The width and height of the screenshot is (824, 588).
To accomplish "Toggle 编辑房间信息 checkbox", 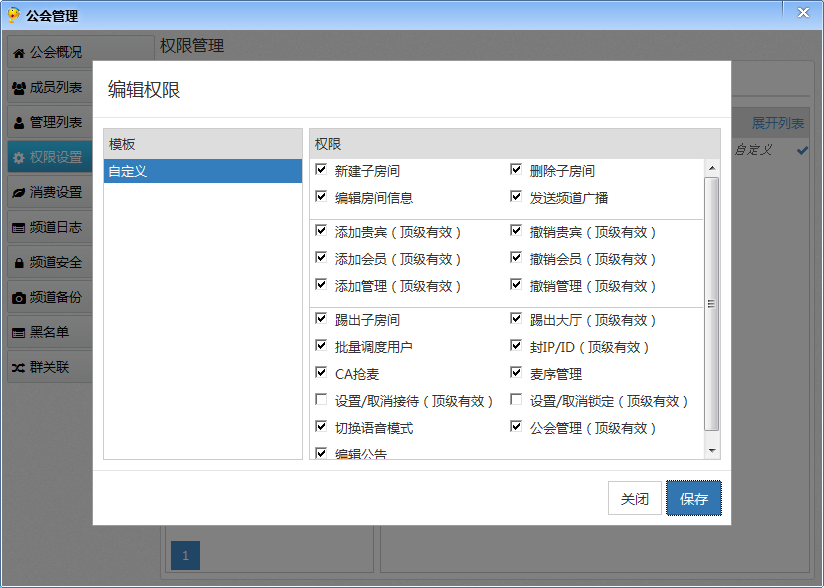I will click(321, 197).
